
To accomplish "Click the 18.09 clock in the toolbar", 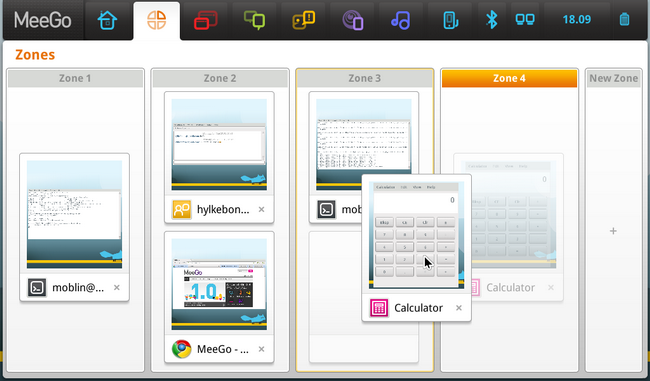I will click(577, 19).
